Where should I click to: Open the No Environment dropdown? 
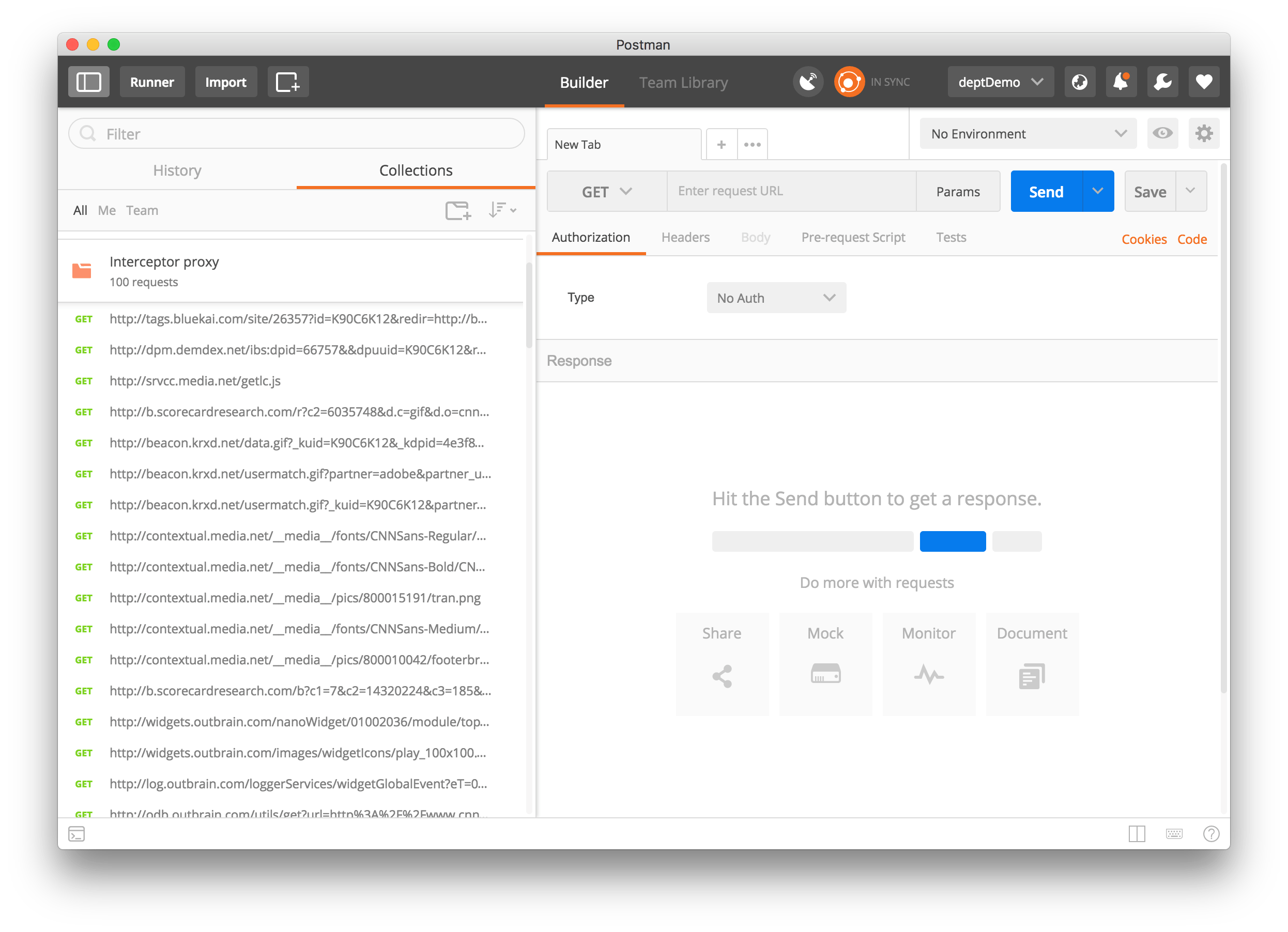pos(1027,133)
